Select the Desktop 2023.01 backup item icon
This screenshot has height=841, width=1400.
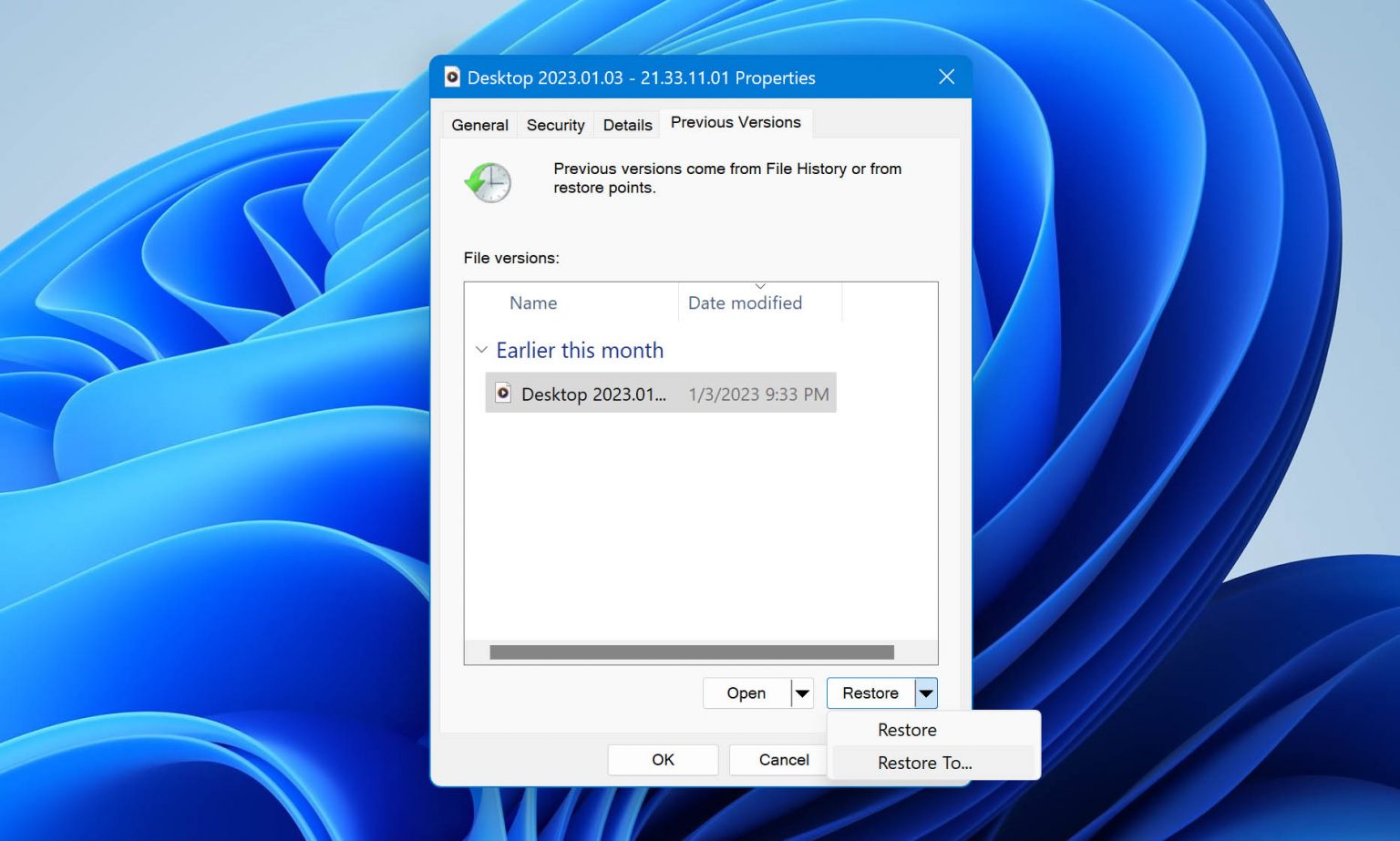(502, 393)
